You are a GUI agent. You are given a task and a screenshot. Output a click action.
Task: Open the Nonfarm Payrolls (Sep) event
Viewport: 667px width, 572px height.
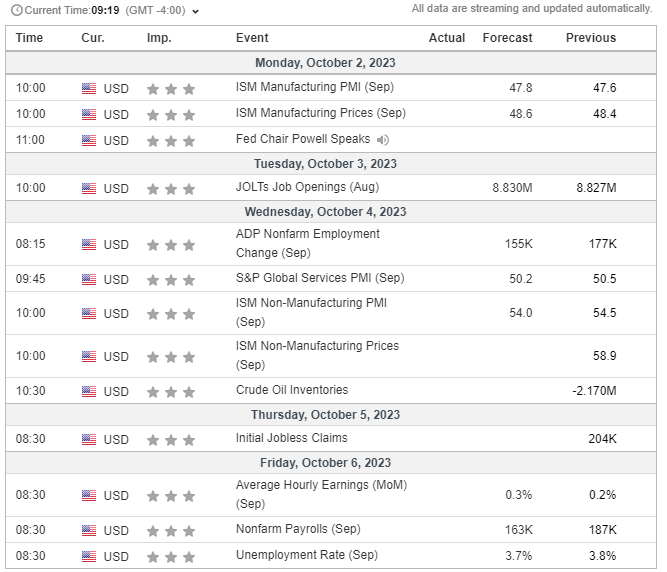pyautogui.click(x=298, y=529)
